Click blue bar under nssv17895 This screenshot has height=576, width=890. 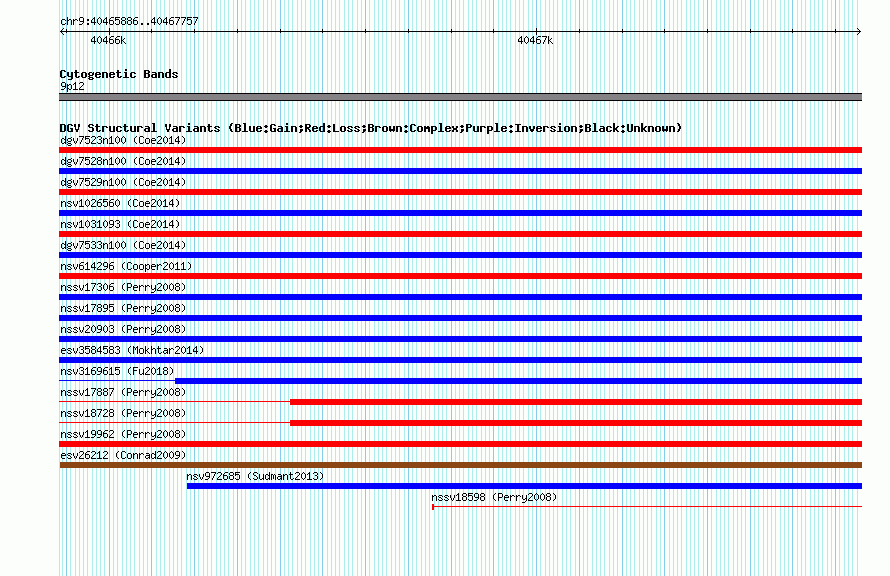tap(460, 318)
